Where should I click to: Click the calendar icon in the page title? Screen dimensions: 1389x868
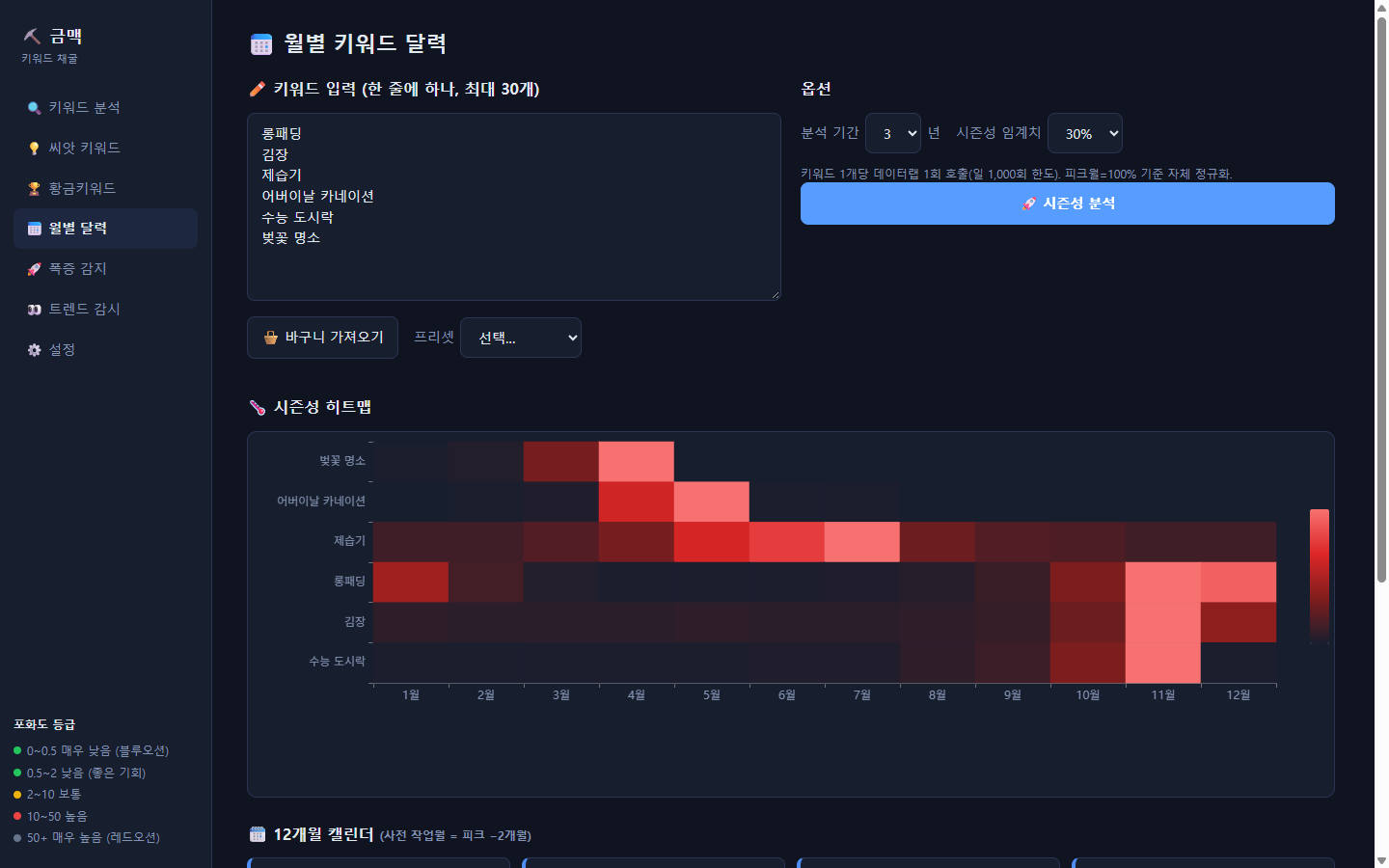pos(261,44)
